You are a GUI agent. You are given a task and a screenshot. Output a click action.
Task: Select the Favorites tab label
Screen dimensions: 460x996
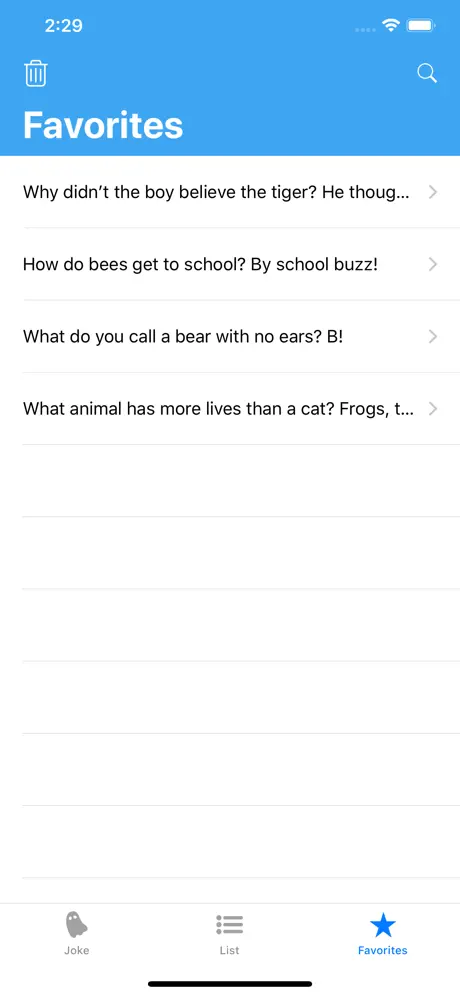pyautogui.click(x=382, y=950)
